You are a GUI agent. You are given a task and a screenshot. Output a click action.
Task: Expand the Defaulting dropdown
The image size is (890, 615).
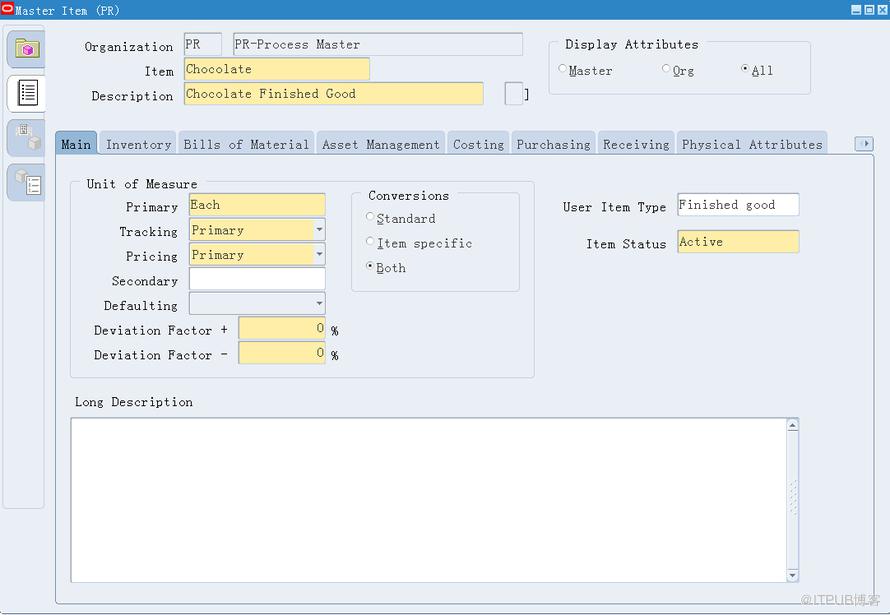(x=319, y=304)
